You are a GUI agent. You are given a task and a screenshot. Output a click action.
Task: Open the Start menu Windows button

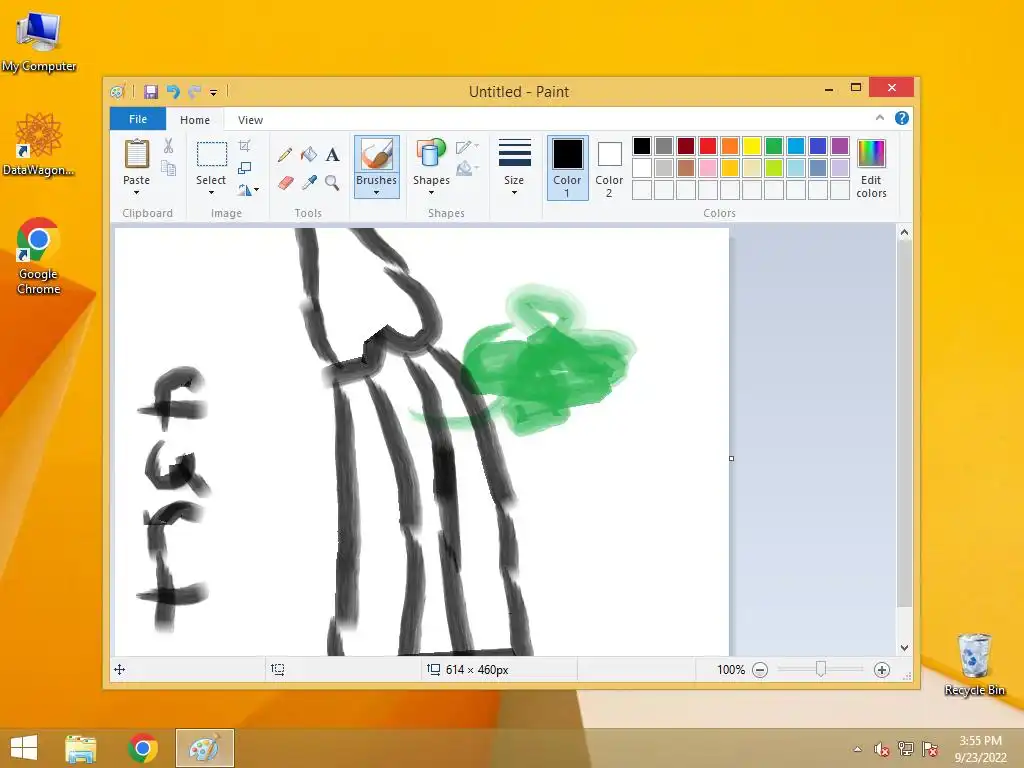(x=24, y=748)
